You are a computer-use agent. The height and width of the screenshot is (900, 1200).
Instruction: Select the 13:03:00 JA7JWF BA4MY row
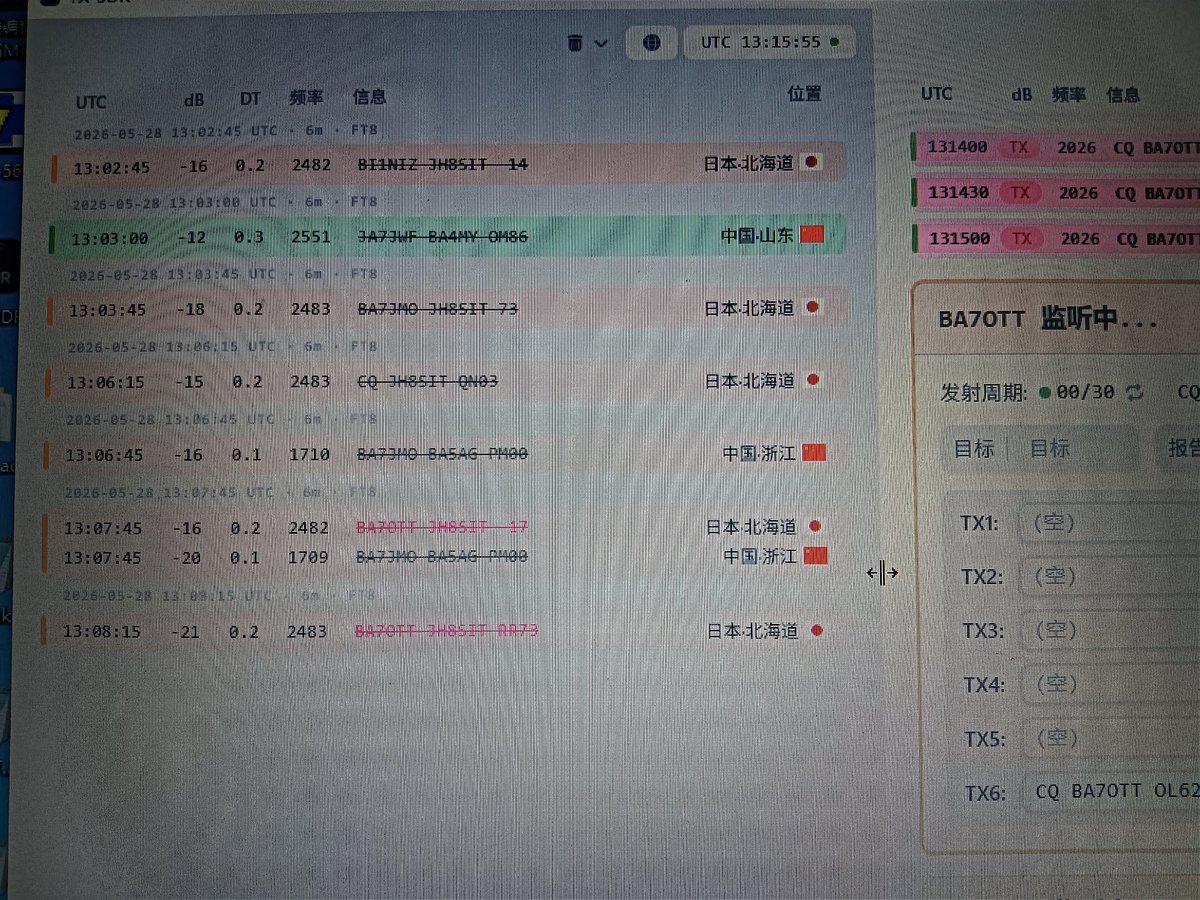tap(448, 237)
